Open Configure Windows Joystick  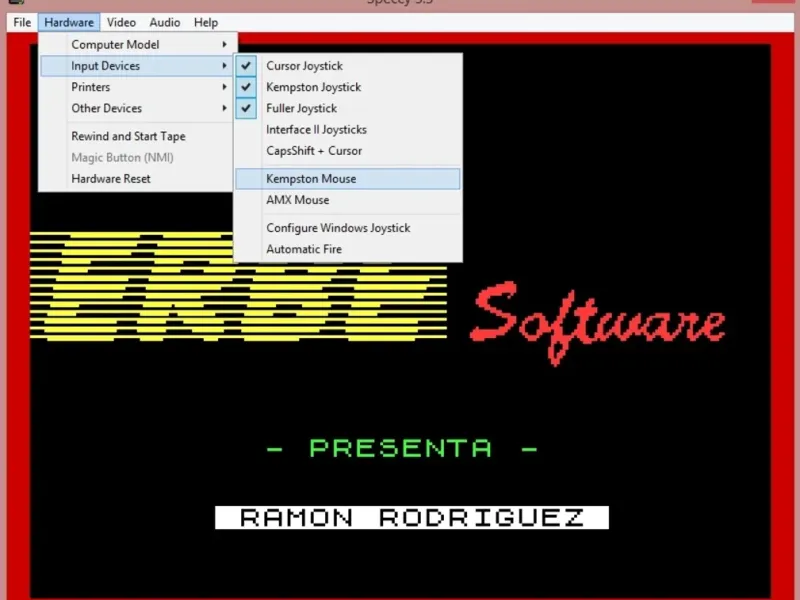pos(348,228)
